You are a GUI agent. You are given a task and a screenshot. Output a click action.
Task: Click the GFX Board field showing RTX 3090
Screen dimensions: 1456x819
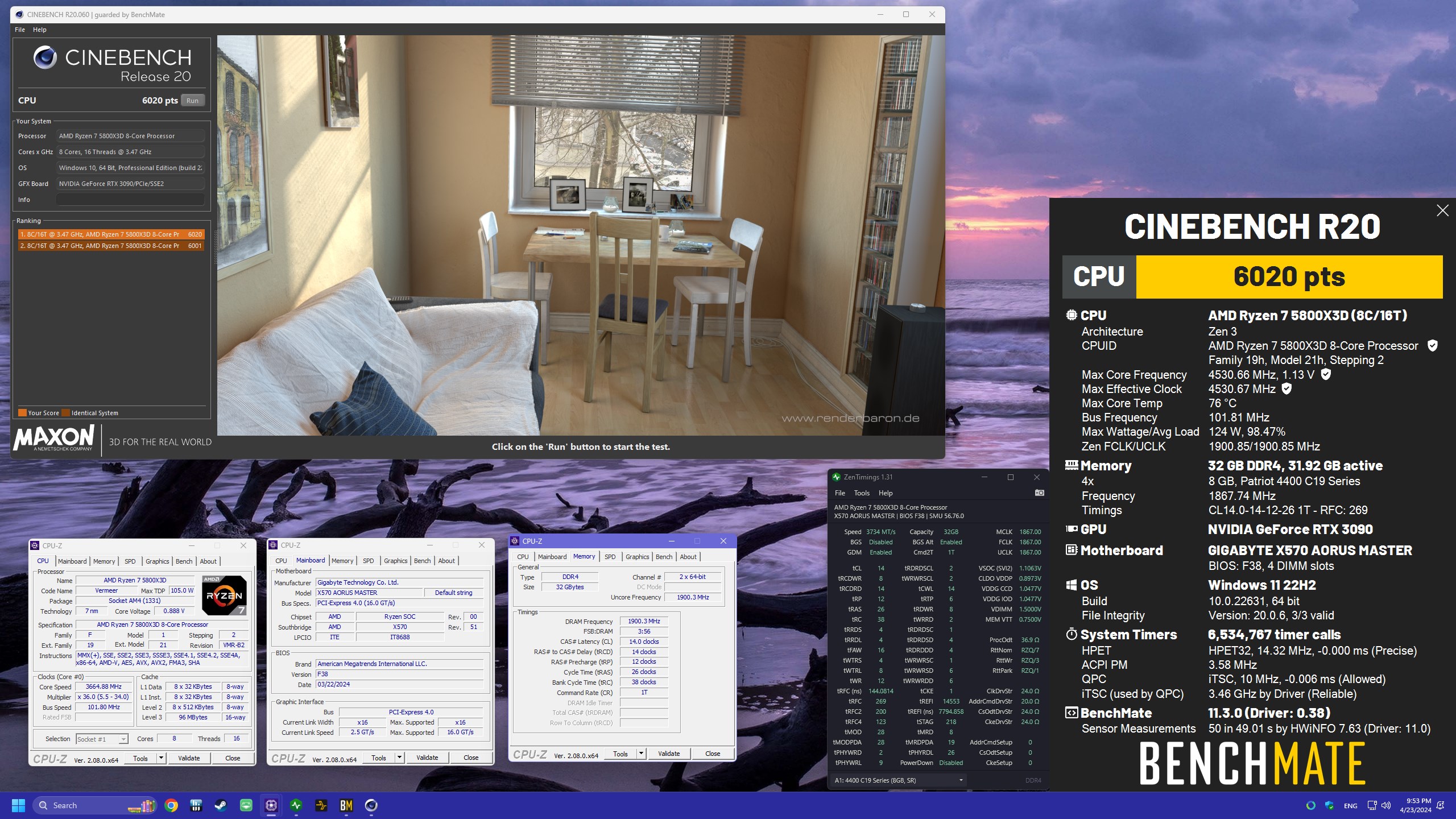130,184
